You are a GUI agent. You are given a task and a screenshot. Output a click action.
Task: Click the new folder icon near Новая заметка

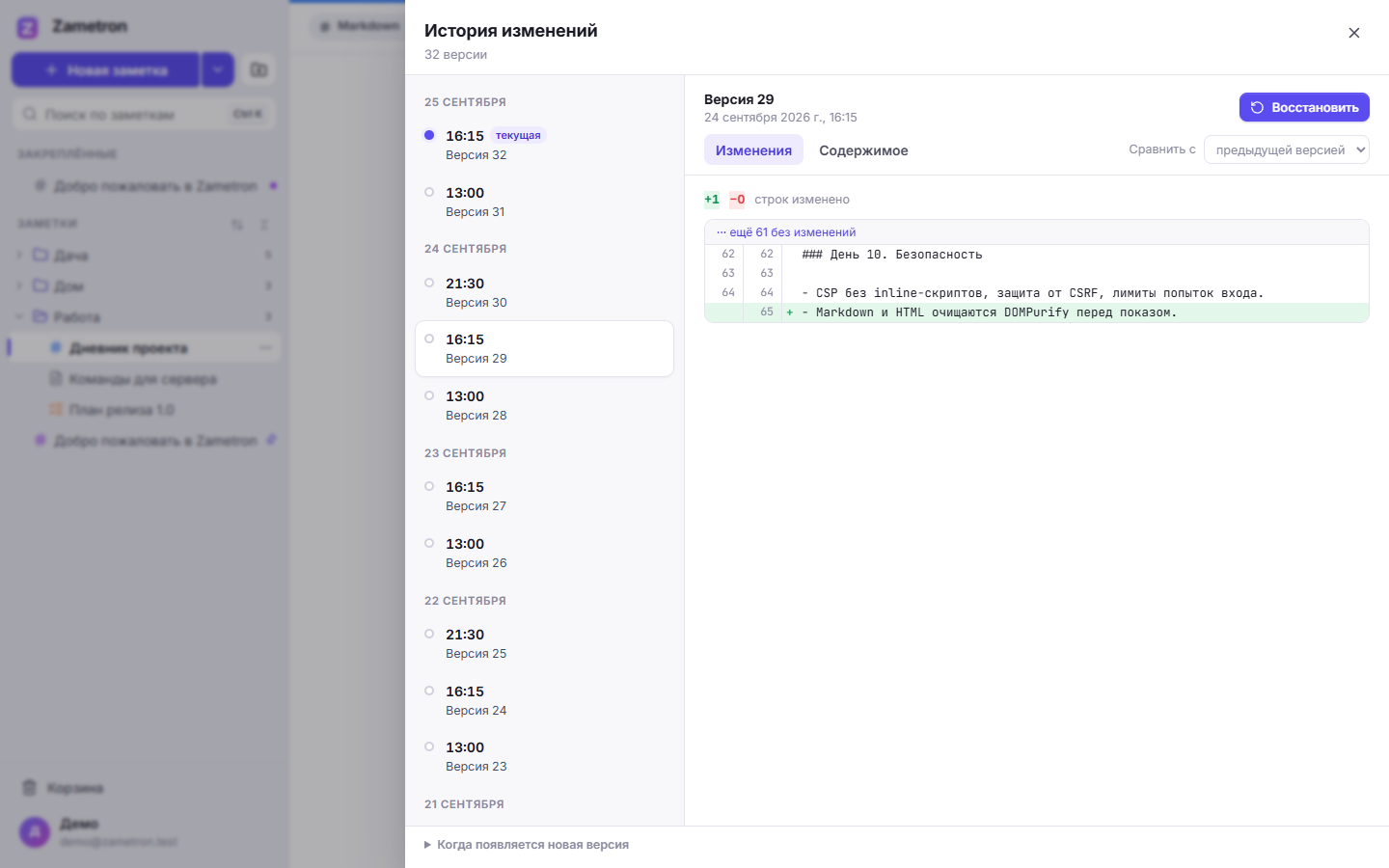[x=259, y=69]
